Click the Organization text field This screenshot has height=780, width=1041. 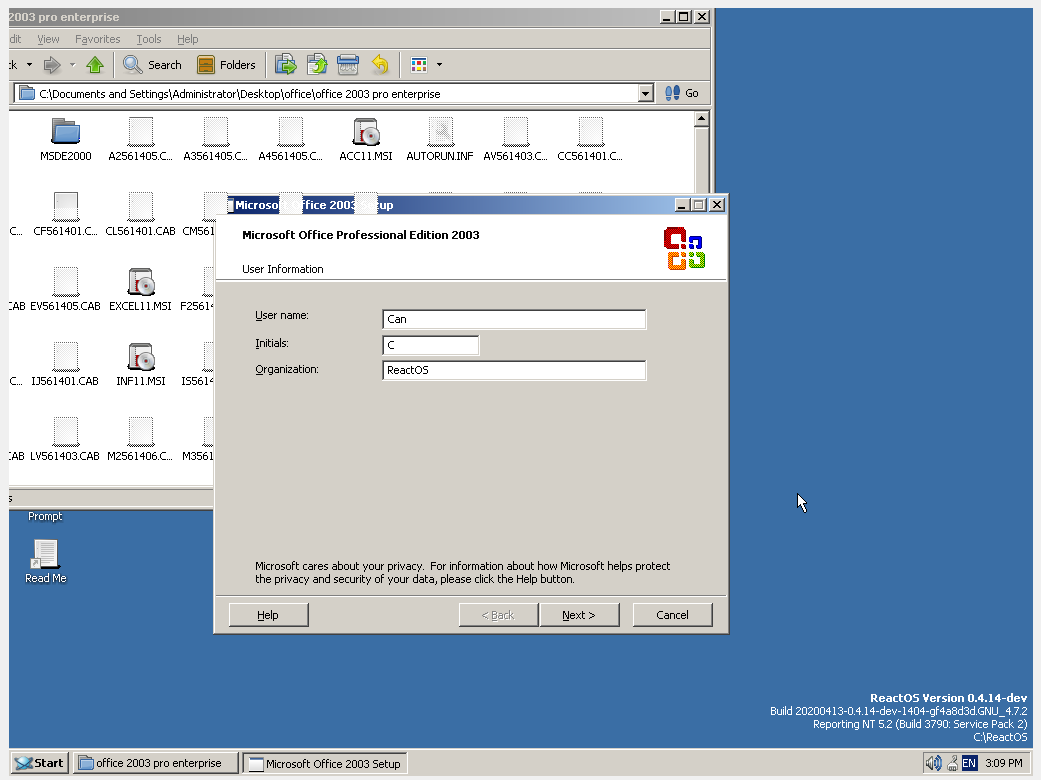(514, 370)
